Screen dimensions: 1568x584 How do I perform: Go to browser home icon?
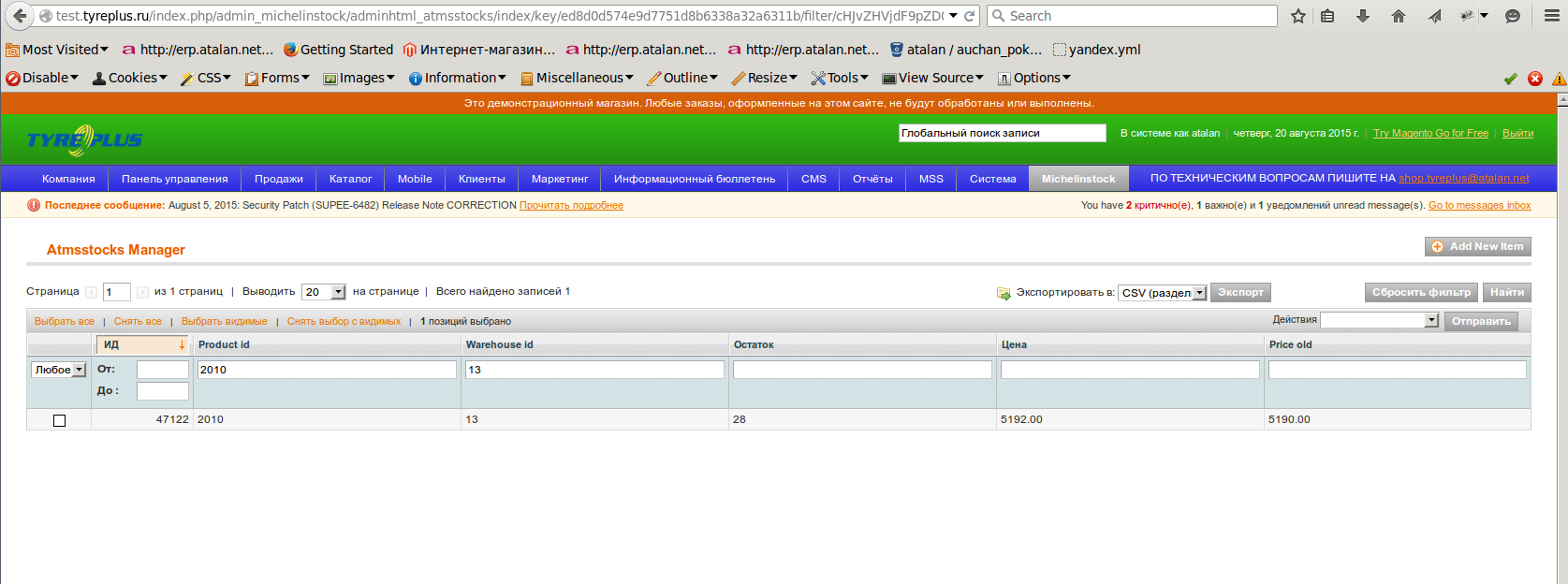[1399, 16]
